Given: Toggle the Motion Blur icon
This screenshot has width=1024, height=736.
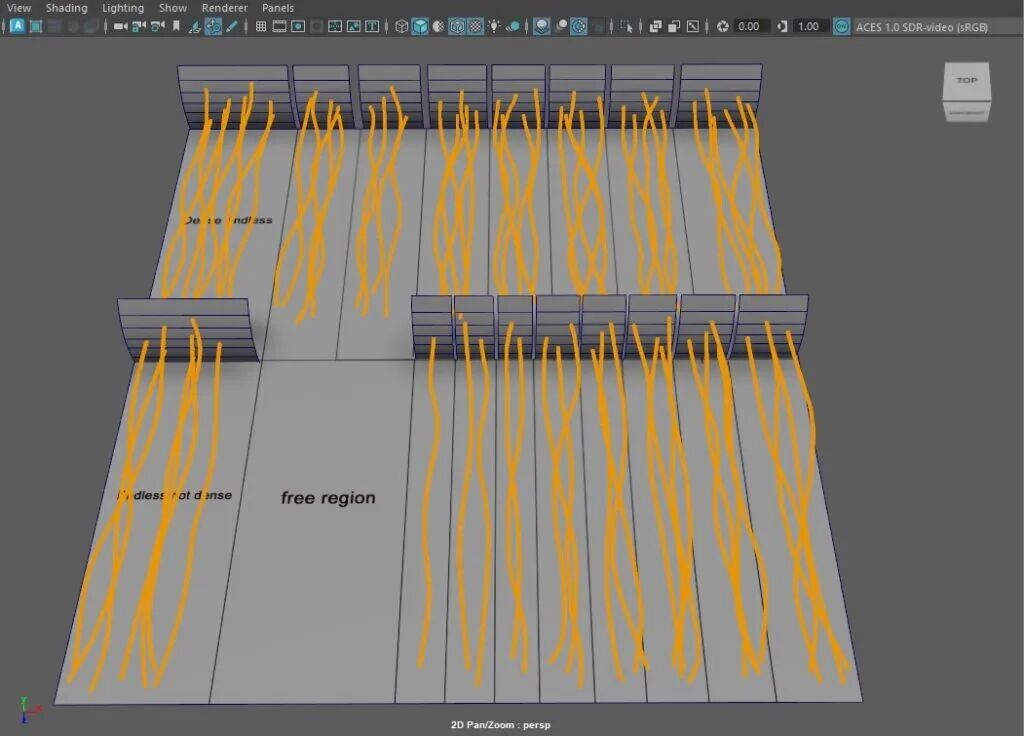Looking at the screenshot, I should (560, 26).
